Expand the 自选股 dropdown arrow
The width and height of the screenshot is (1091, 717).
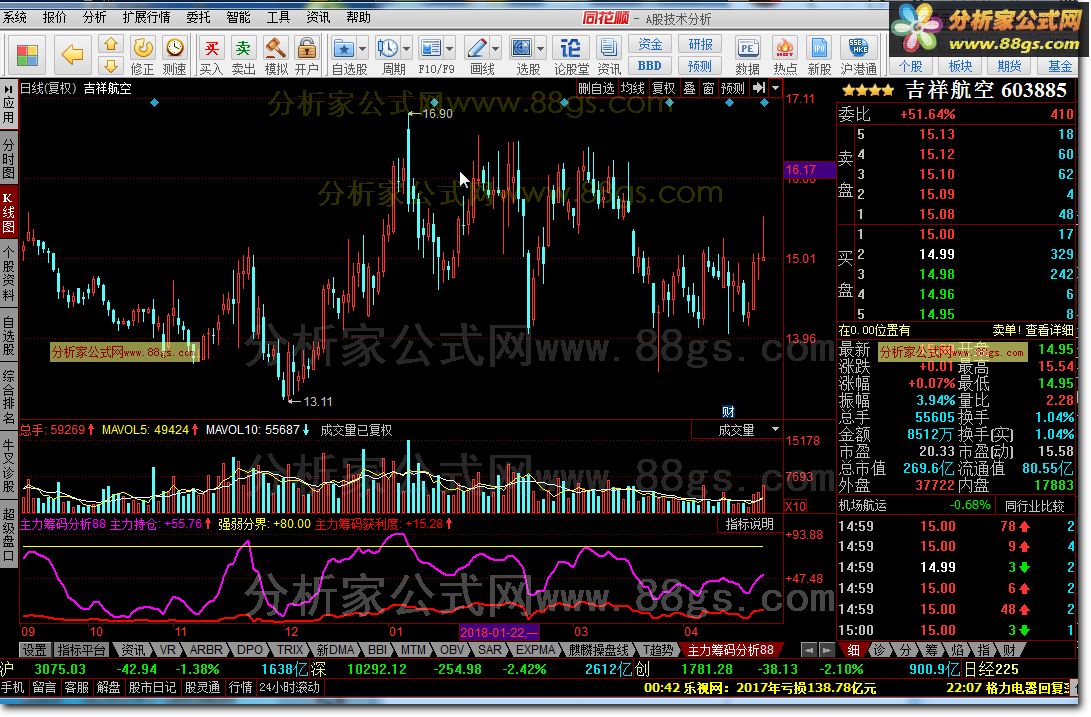[x=363, y=49]
